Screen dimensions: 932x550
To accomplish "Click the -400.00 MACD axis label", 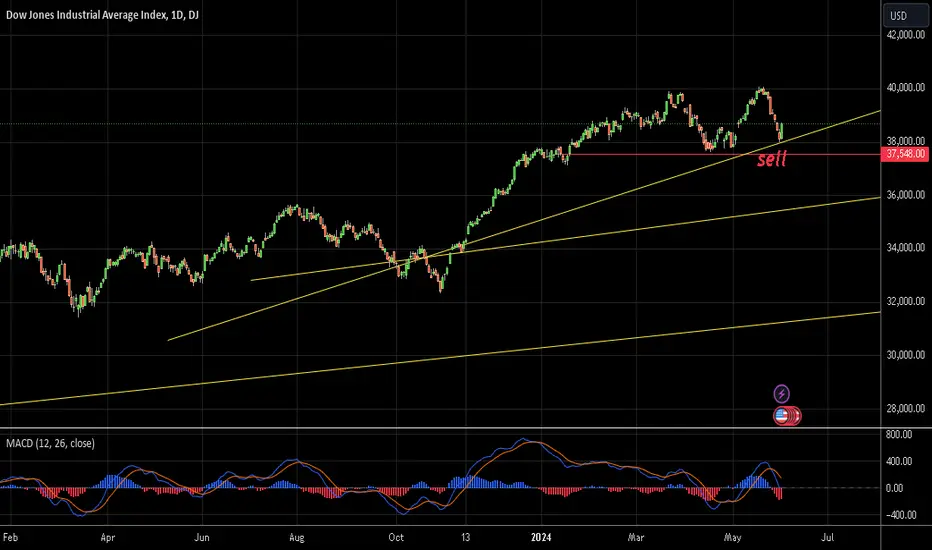I will point(900,515).
